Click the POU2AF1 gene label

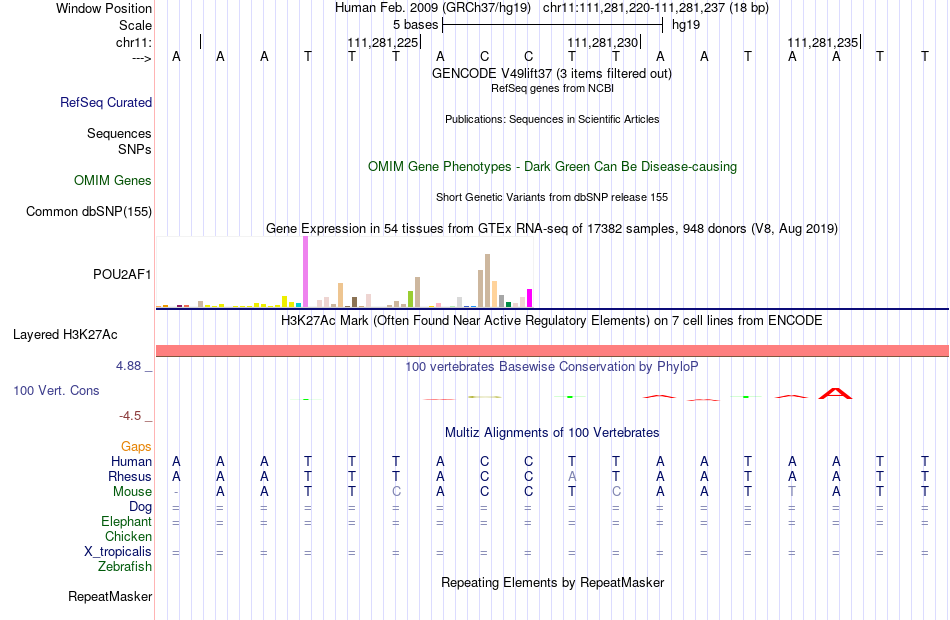click(122, 275)
